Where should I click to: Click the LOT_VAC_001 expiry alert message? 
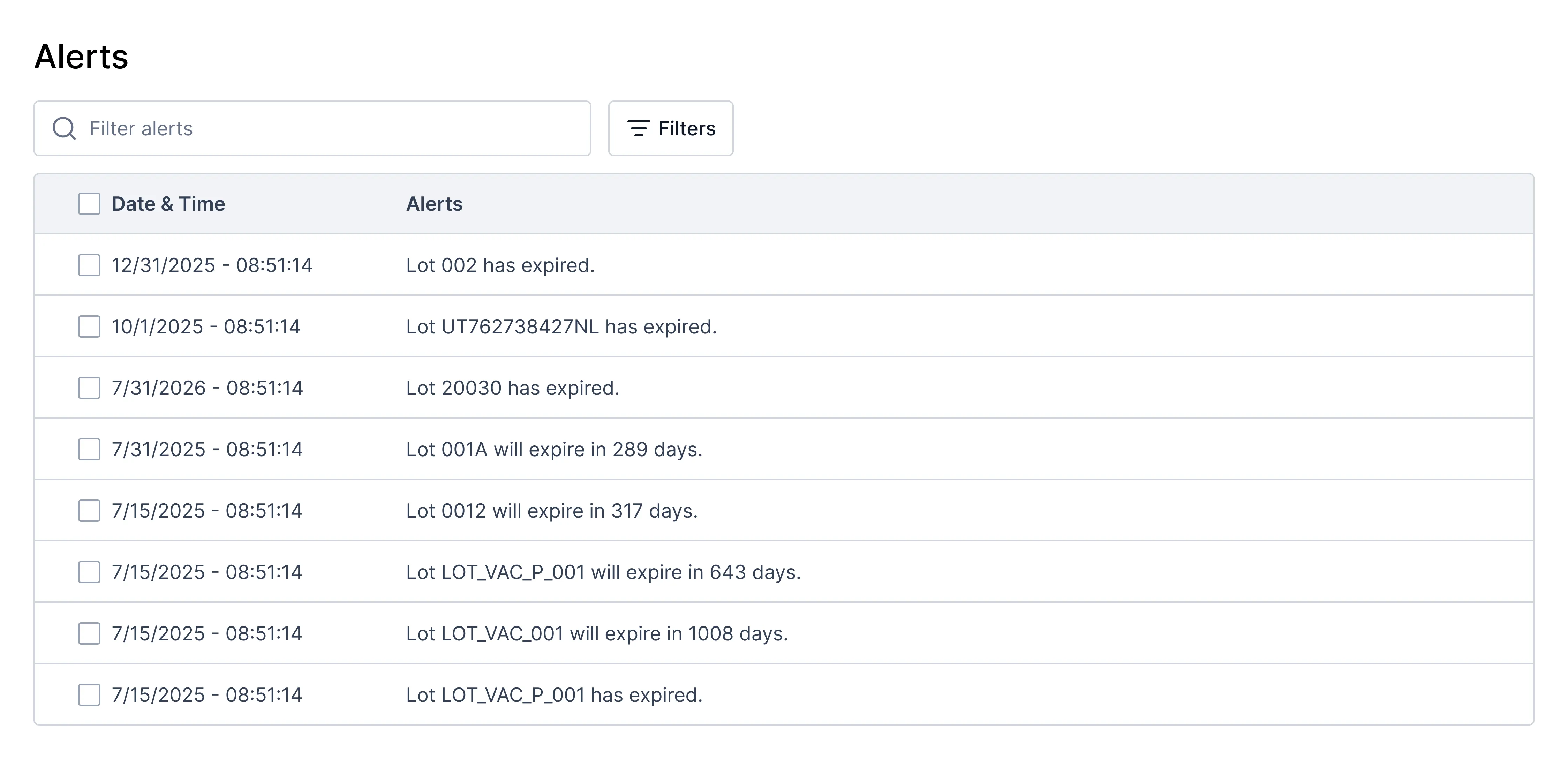pos(597,633)
